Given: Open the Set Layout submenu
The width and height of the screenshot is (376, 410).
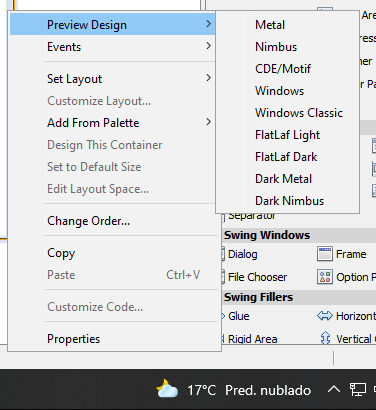Looking at the screenshot, I should point(112,79).
